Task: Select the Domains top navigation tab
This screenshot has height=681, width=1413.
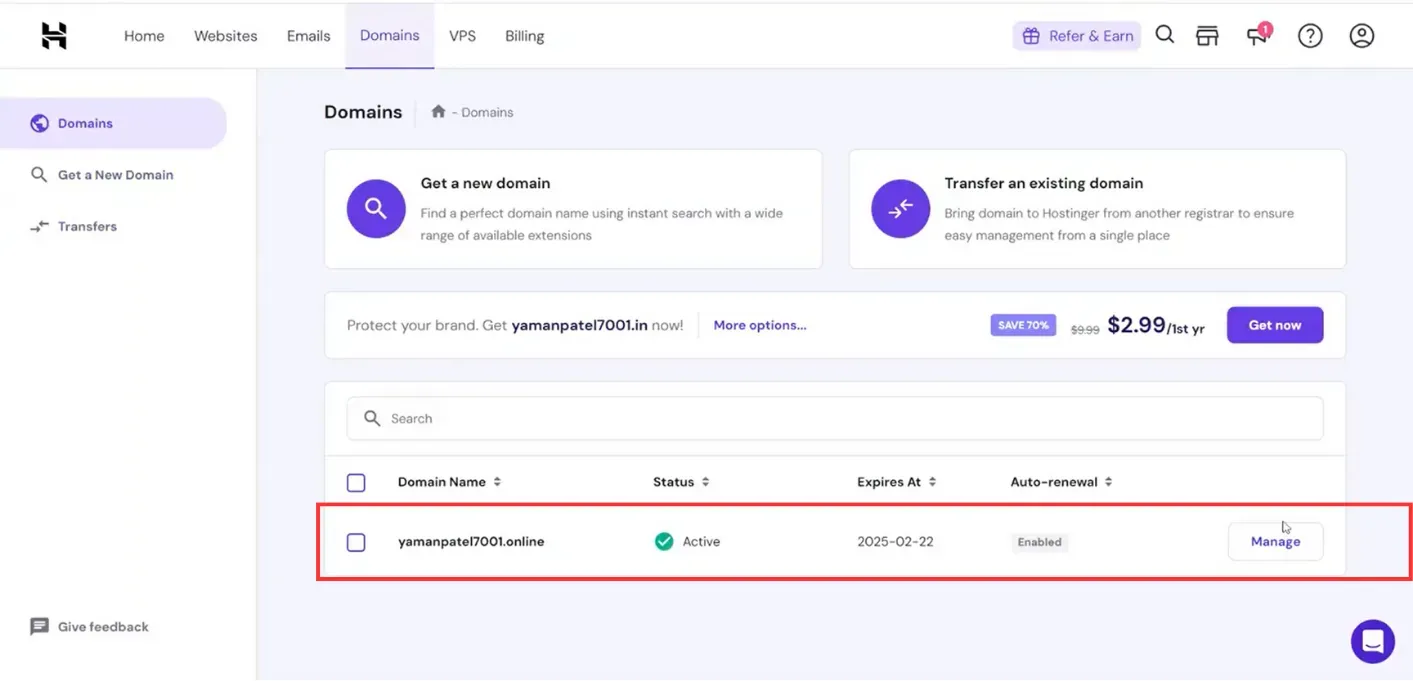Action: point(390,36)
